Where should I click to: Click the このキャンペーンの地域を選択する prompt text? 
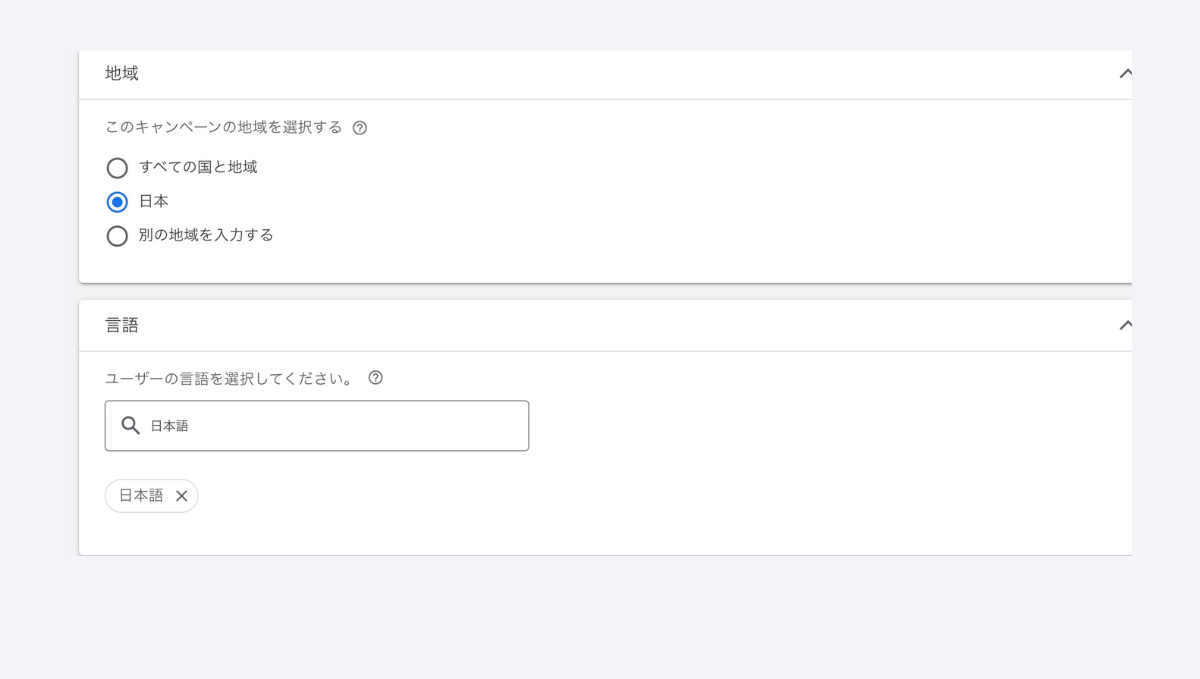(223, 127)
